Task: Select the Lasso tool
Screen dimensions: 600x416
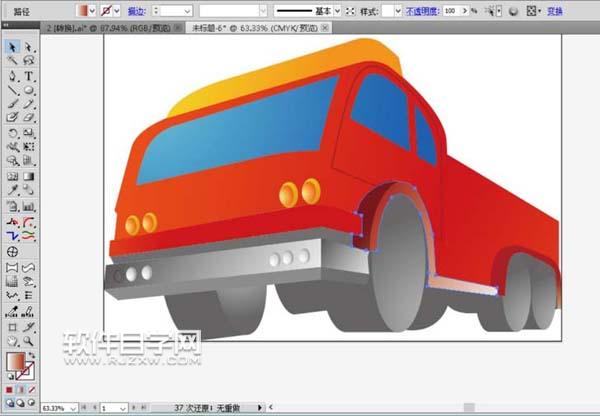Action: 29,60
